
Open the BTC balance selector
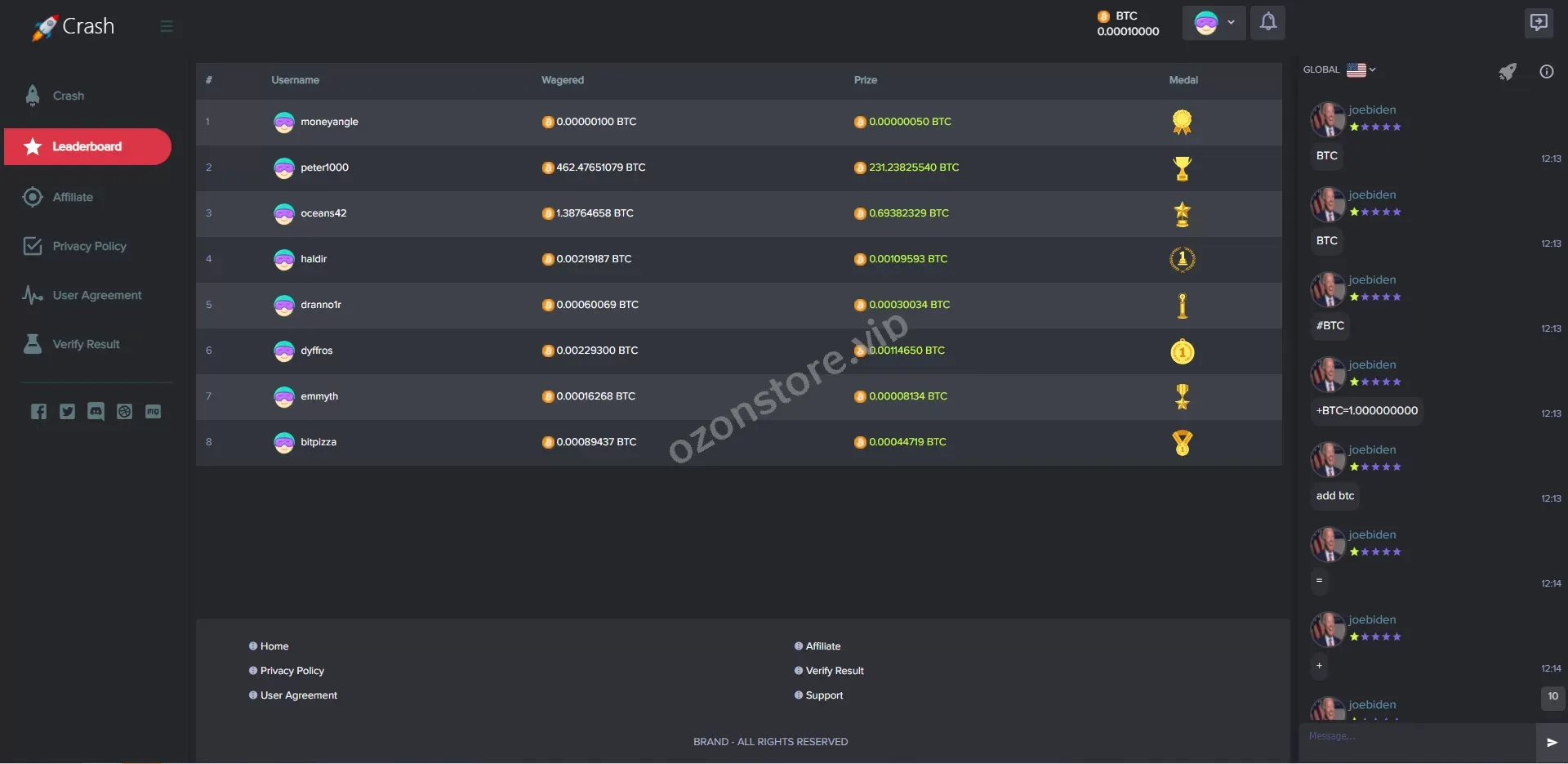click(1127, 24)
